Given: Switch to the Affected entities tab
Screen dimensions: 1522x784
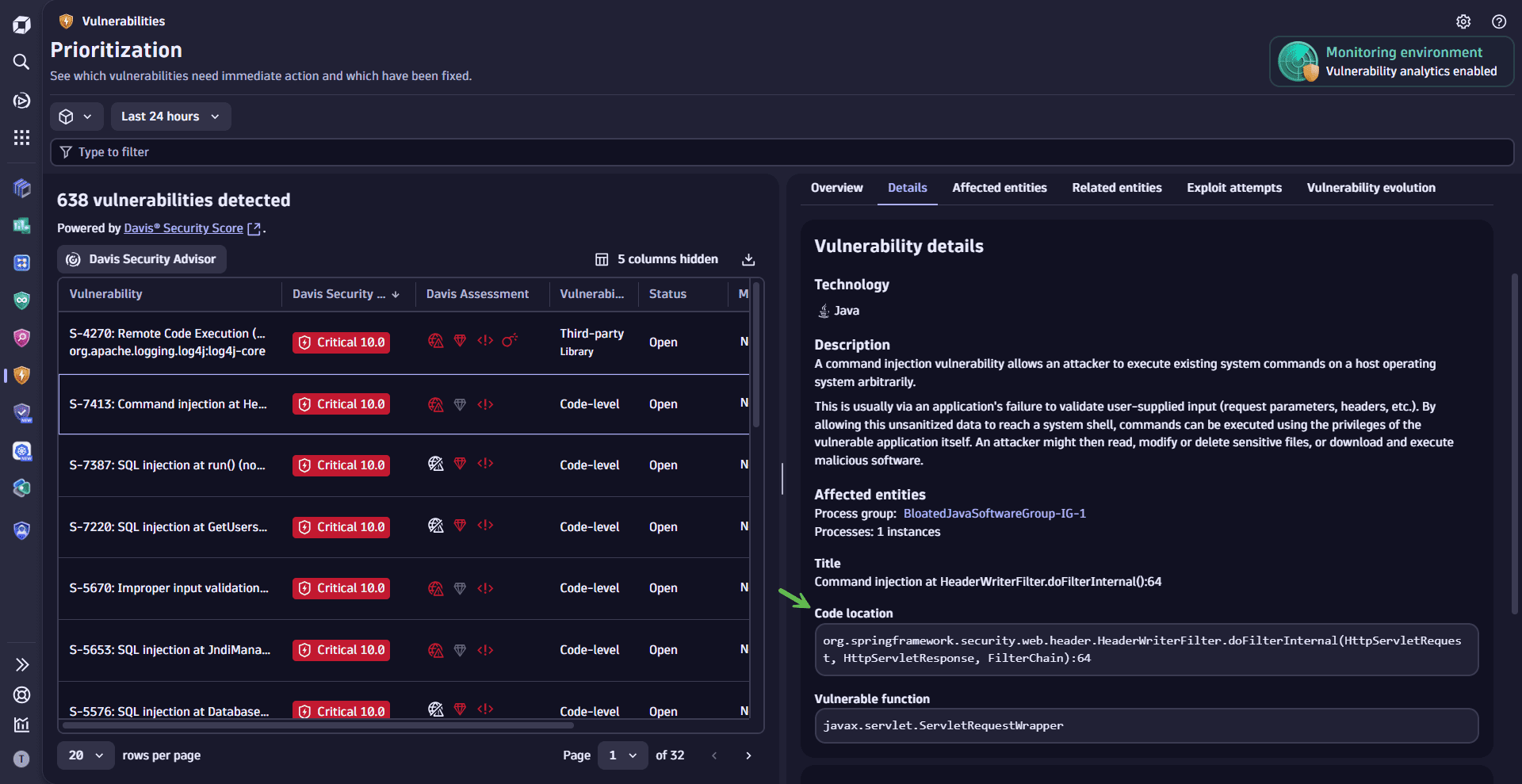Looking at the screenshot, I should tap(999, 188).
